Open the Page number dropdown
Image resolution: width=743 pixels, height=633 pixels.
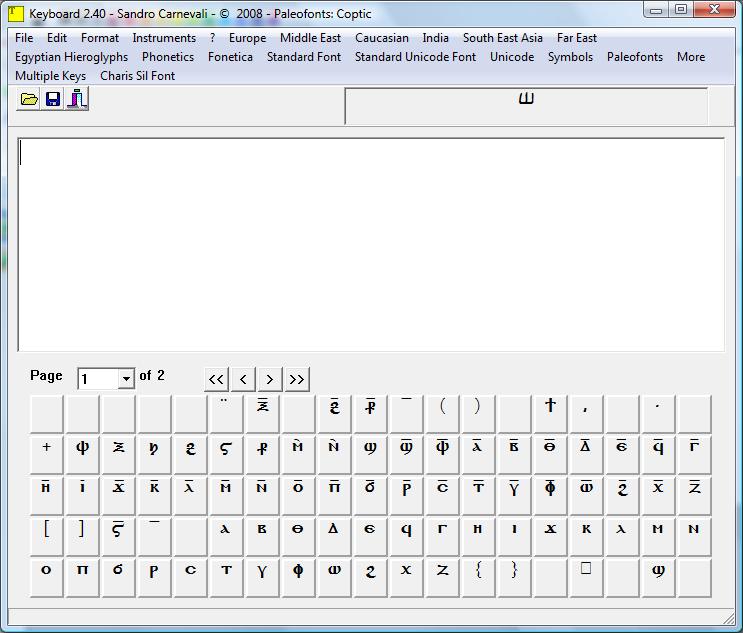coord(126,379)
